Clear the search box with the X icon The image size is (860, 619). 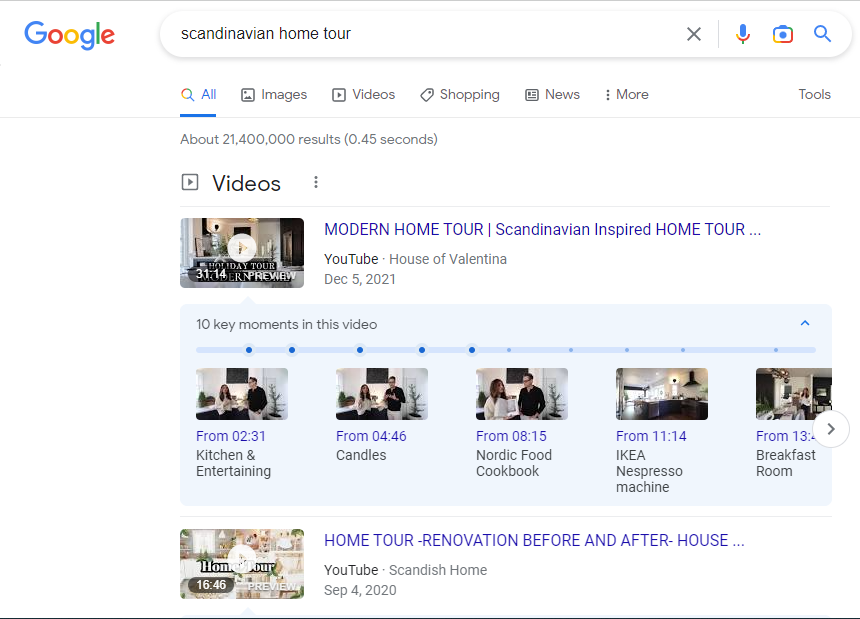point(694,34)
